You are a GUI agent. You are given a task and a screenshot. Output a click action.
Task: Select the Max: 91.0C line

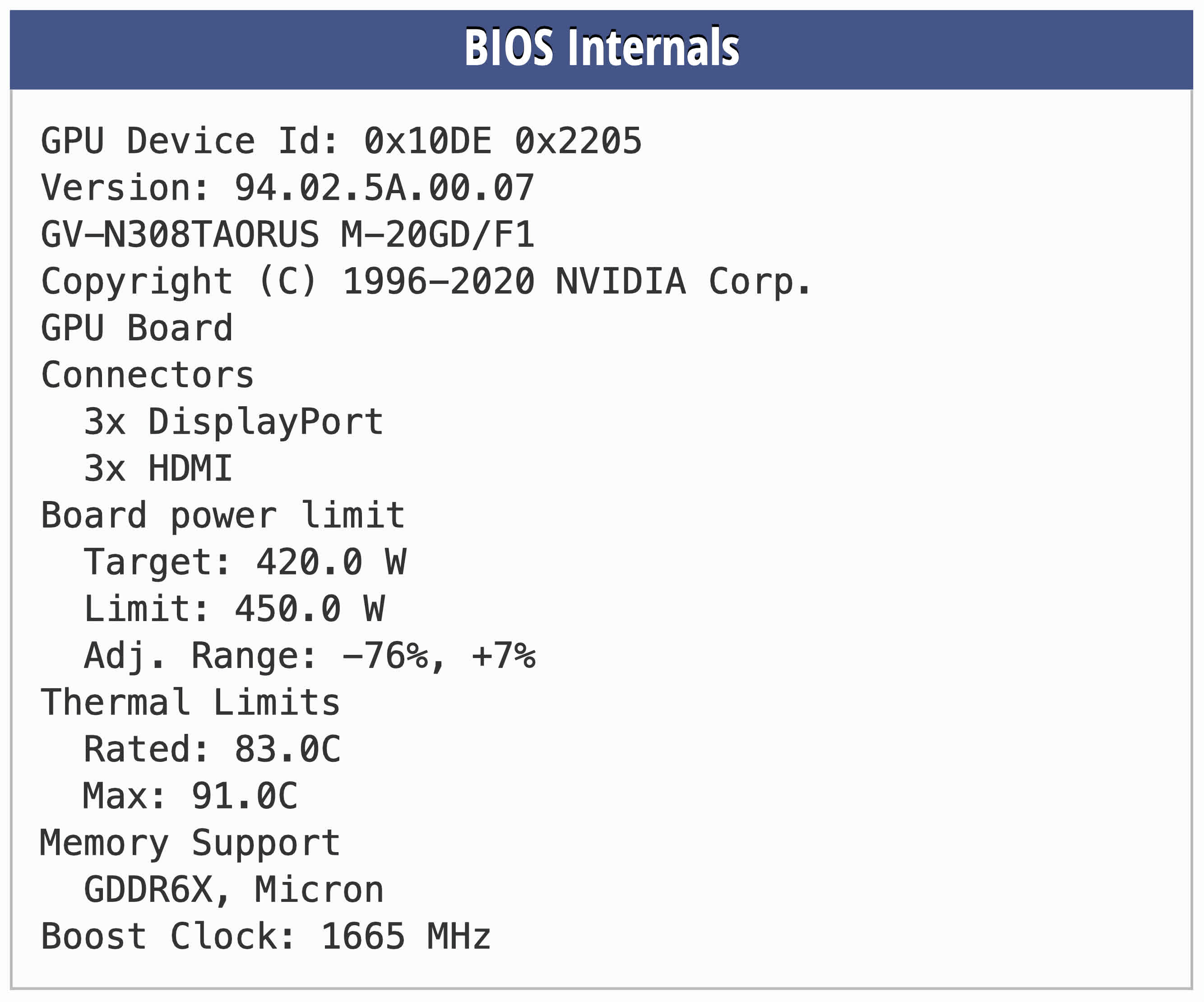[190, 796]
